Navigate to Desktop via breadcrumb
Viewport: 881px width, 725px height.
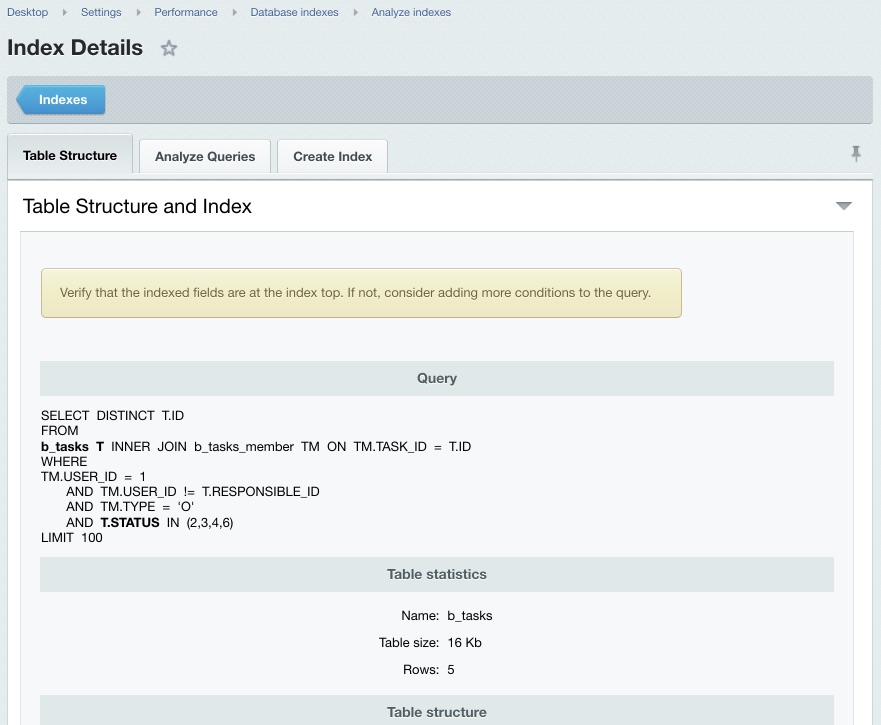[27, 12]
